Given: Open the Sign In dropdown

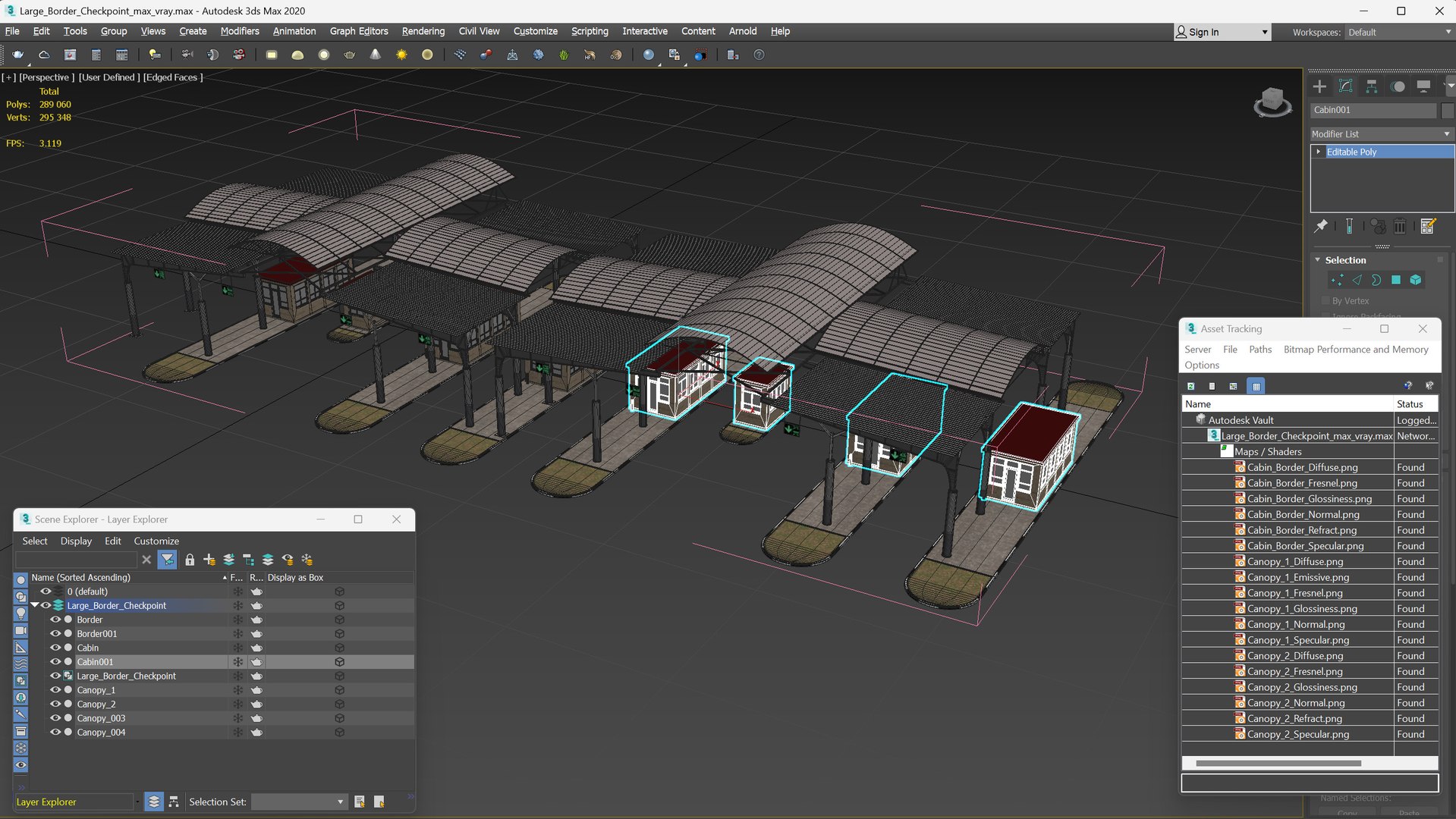Looking at the screenshot, I should 1222,32.
